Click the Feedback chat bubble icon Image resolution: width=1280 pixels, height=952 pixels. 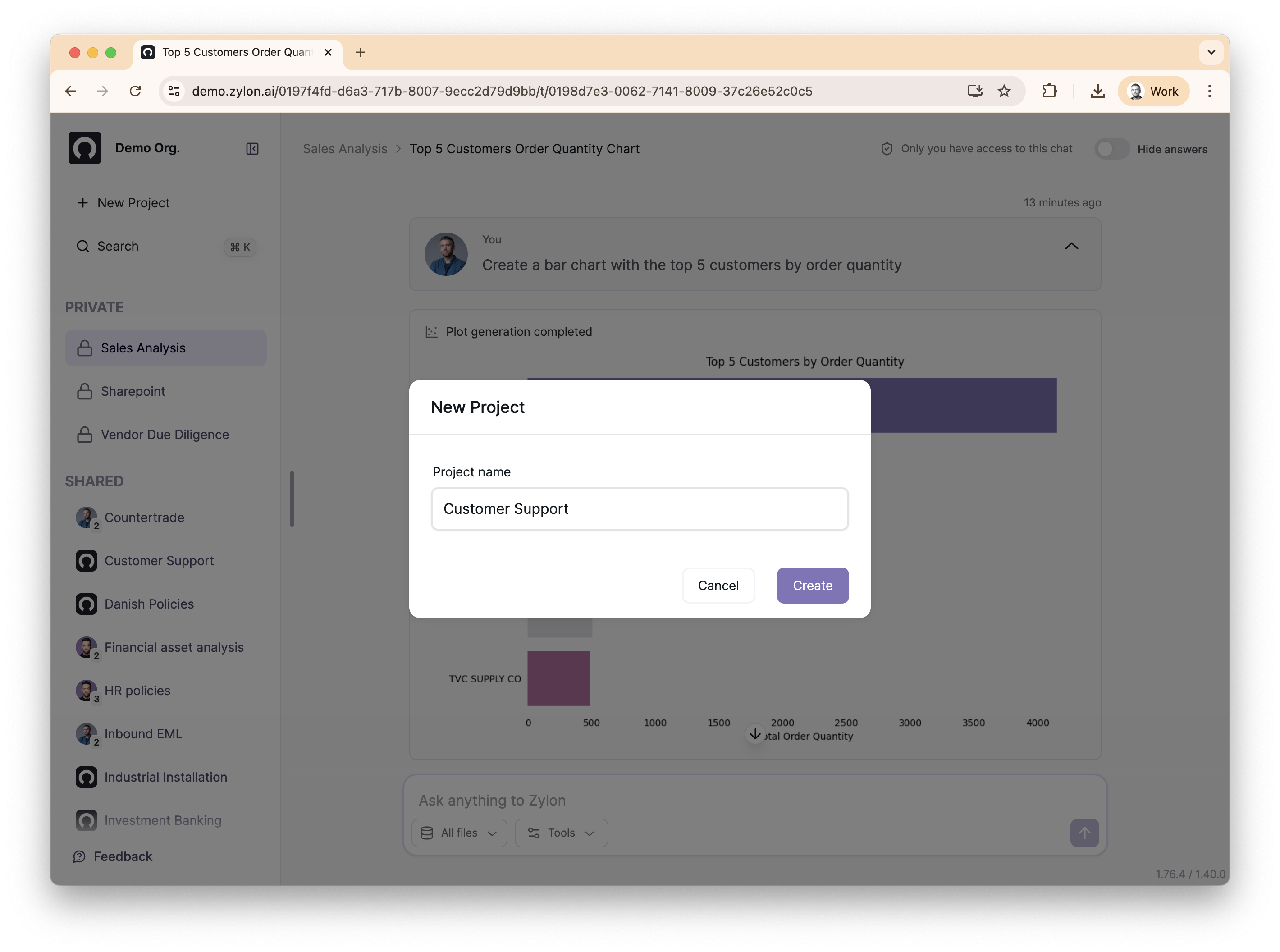79,857
